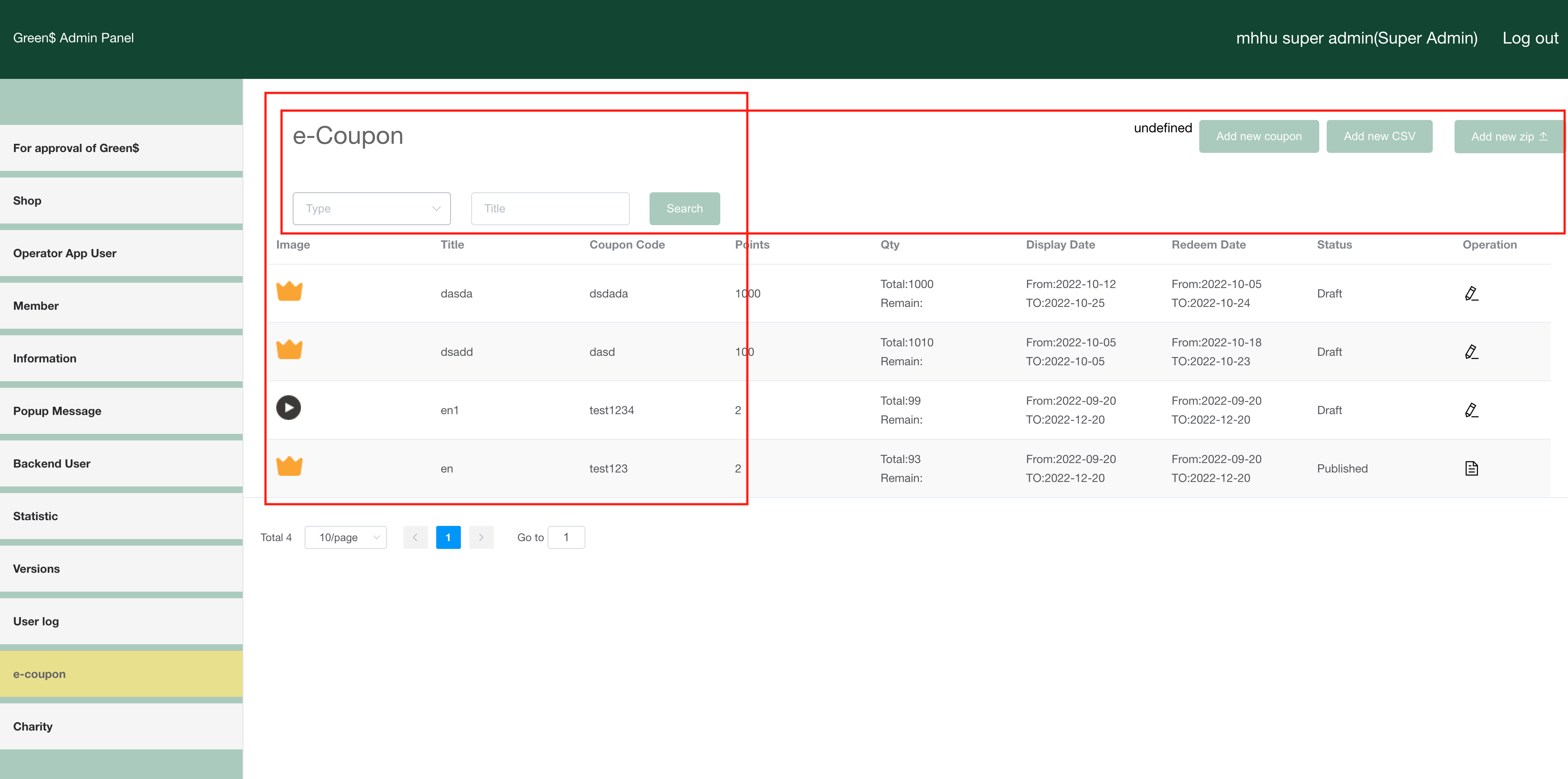Go to the next page arrow
The height and width of the screenshot is (779, 1568).
pyautogui.click(x=481, y=537)
